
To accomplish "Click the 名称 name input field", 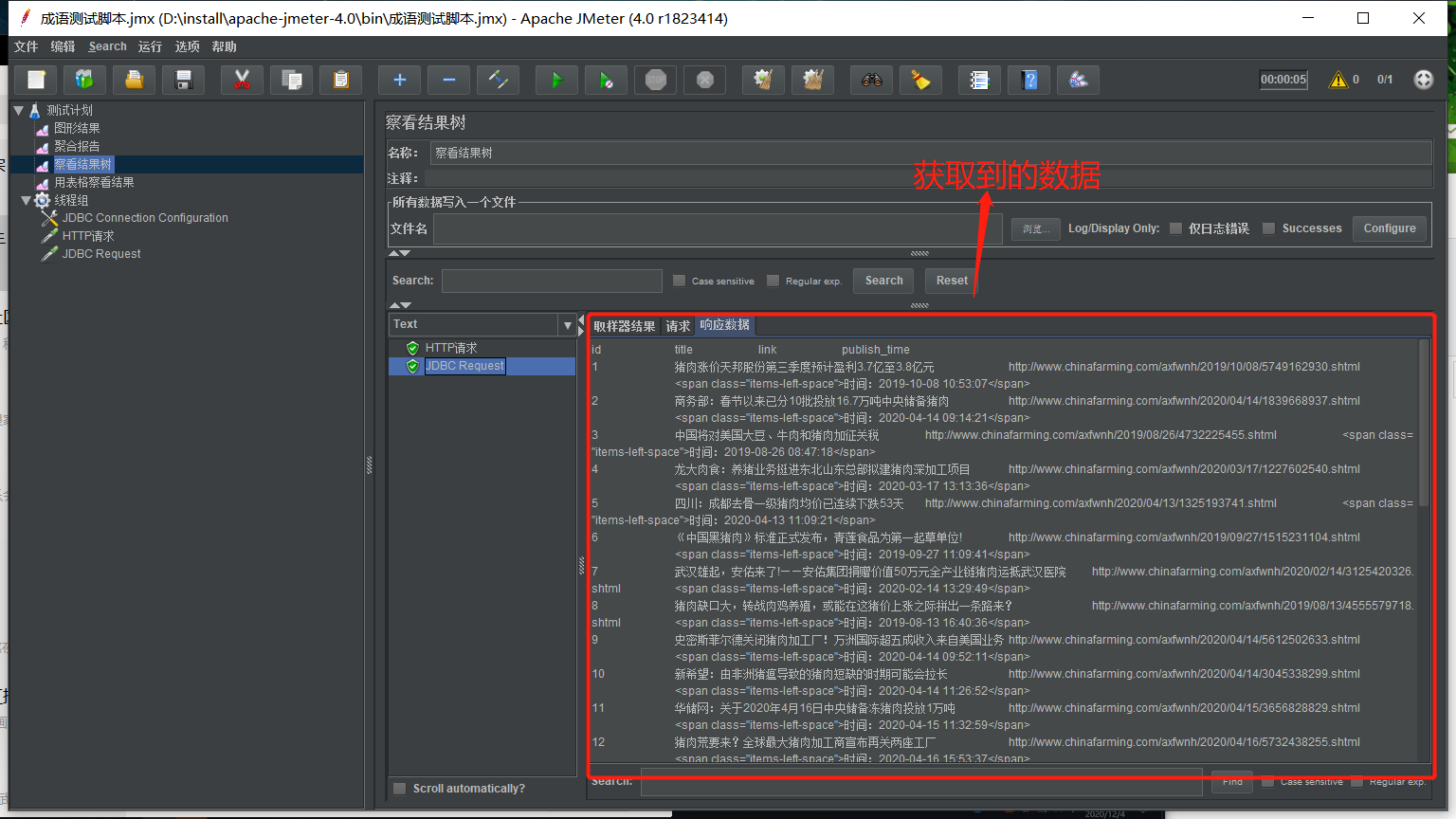I will click(x=931, y=153).
